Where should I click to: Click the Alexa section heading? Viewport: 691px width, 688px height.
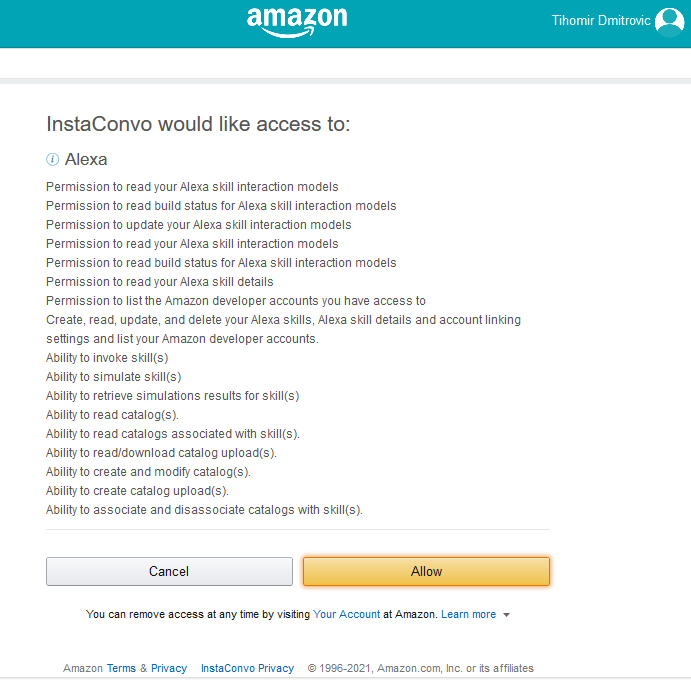(86, 159)
